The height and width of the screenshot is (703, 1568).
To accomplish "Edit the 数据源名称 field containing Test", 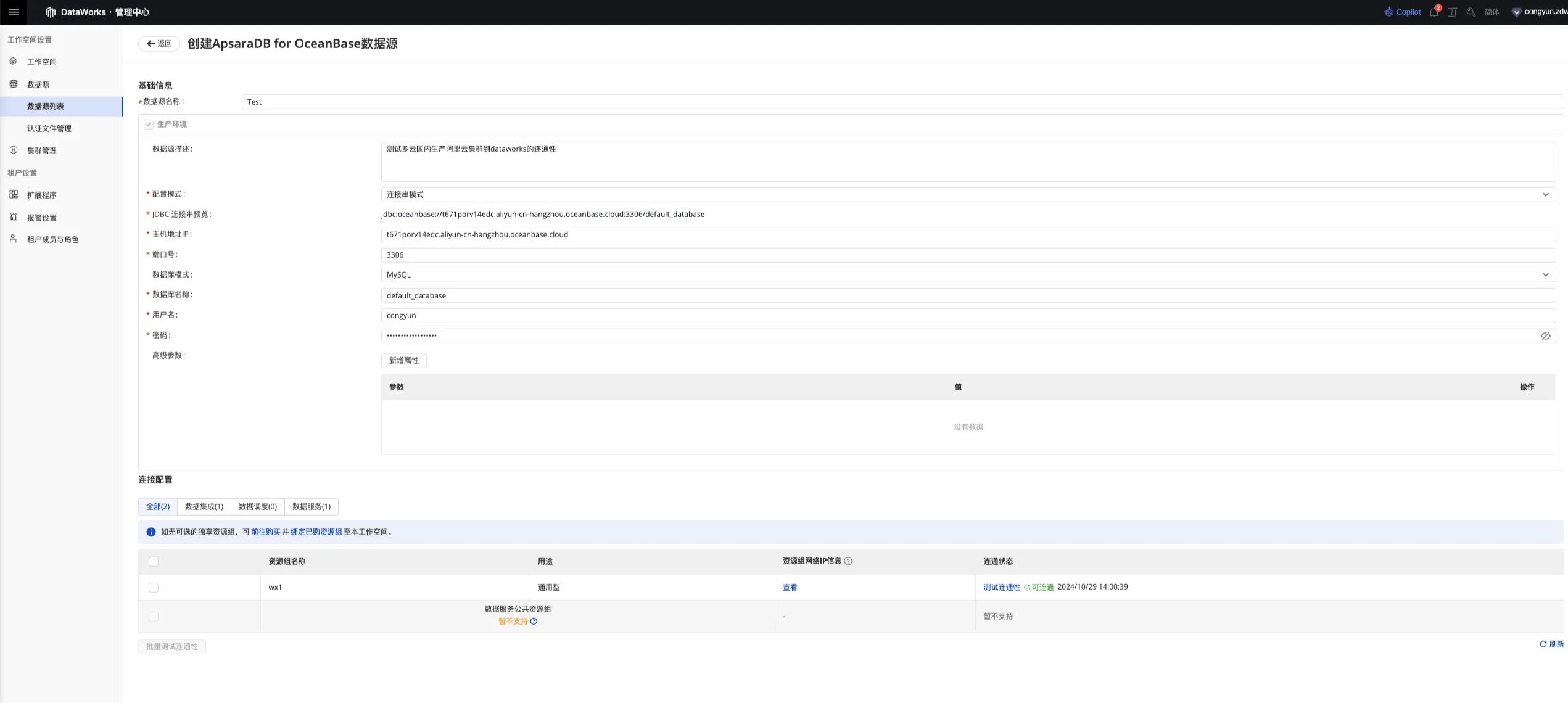I will [x=902, y=102].
